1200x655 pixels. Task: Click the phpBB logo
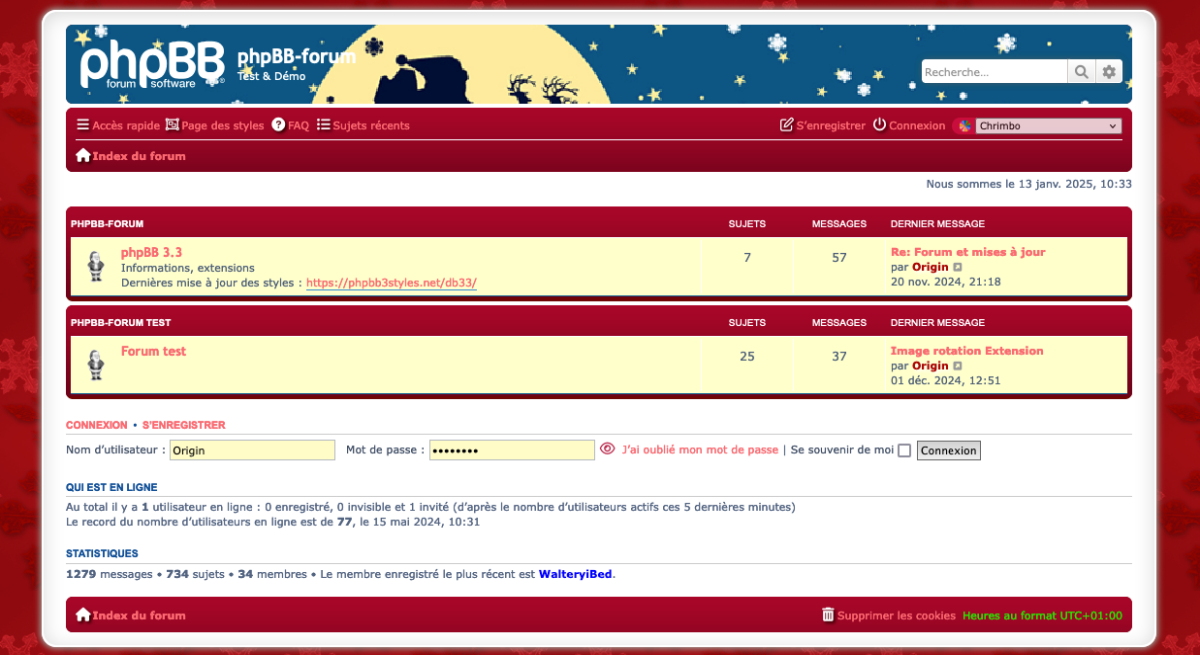[x=152, y=65]
